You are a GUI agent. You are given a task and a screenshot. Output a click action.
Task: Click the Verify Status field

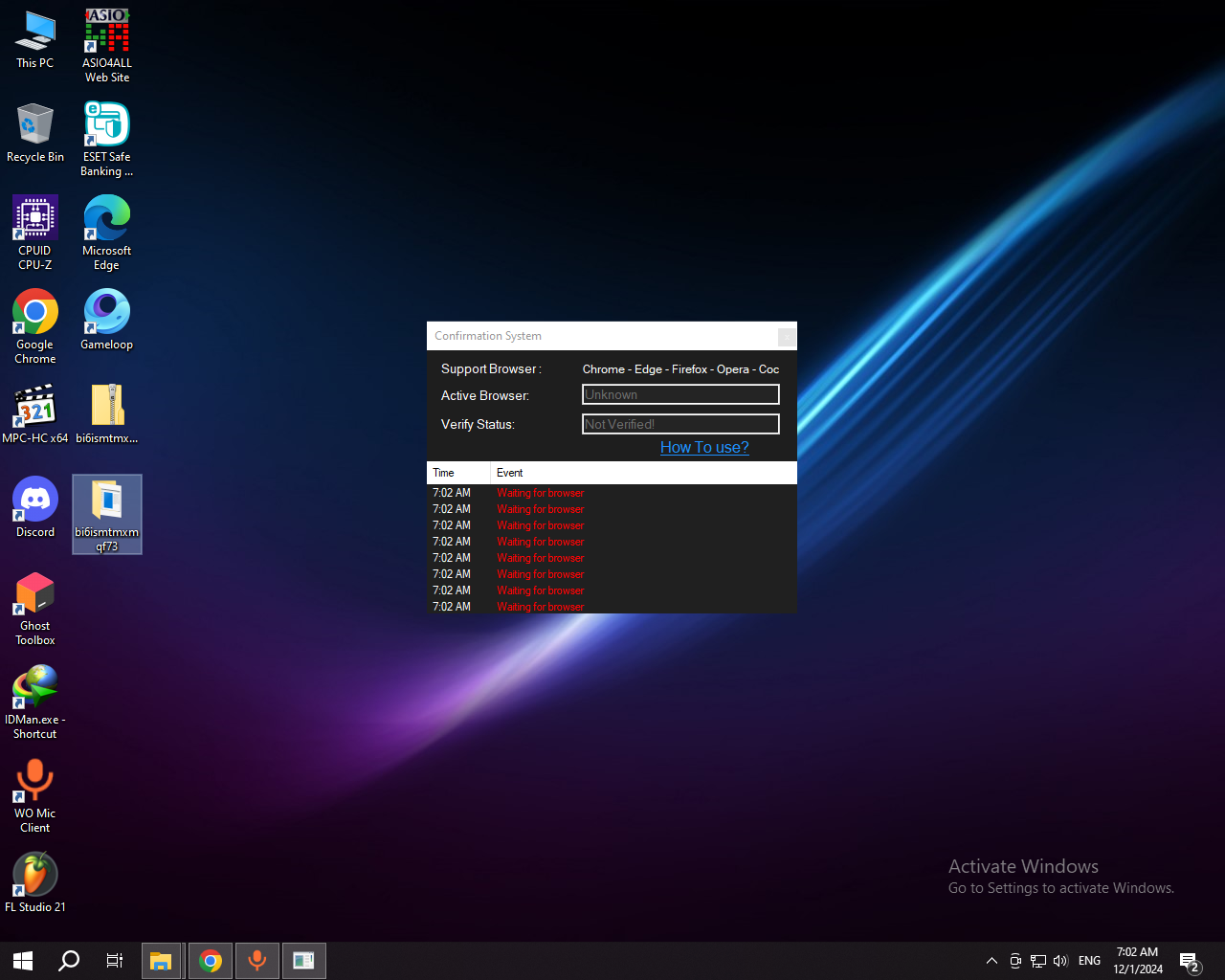pos(680,424)
